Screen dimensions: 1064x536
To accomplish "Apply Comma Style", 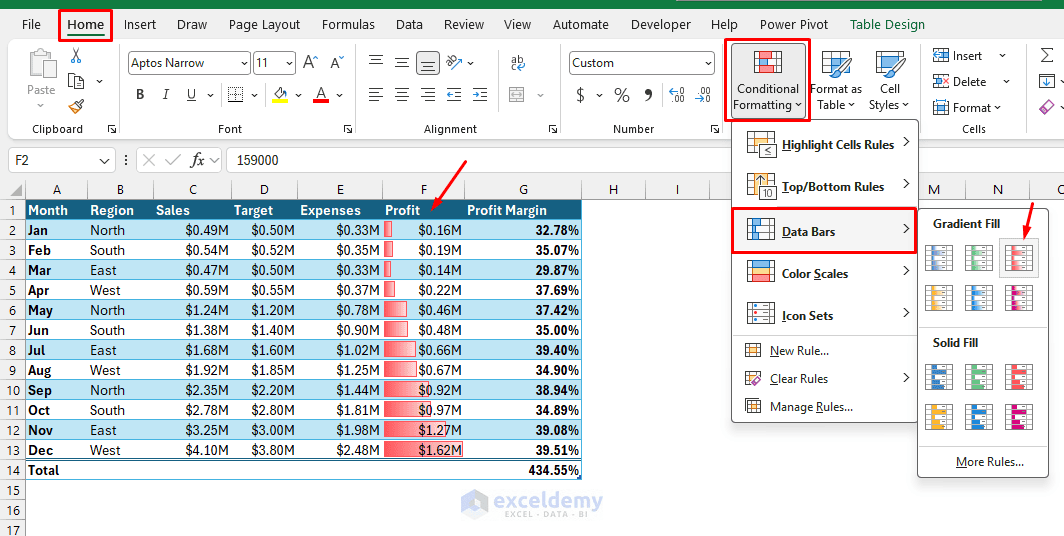I will pyautogui.click(x=648, y=94).
